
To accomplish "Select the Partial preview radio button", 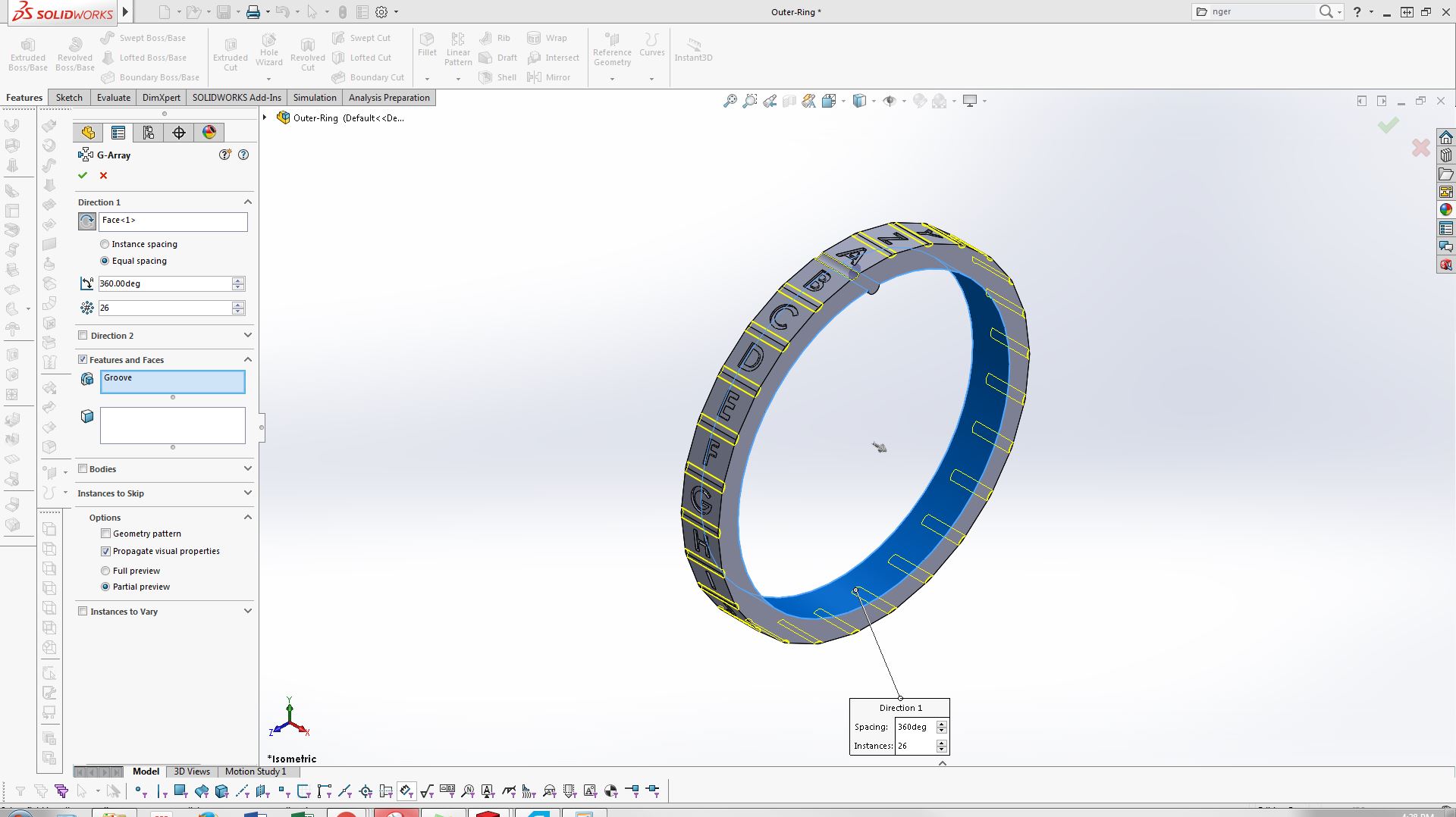I will tap(105, 587).
